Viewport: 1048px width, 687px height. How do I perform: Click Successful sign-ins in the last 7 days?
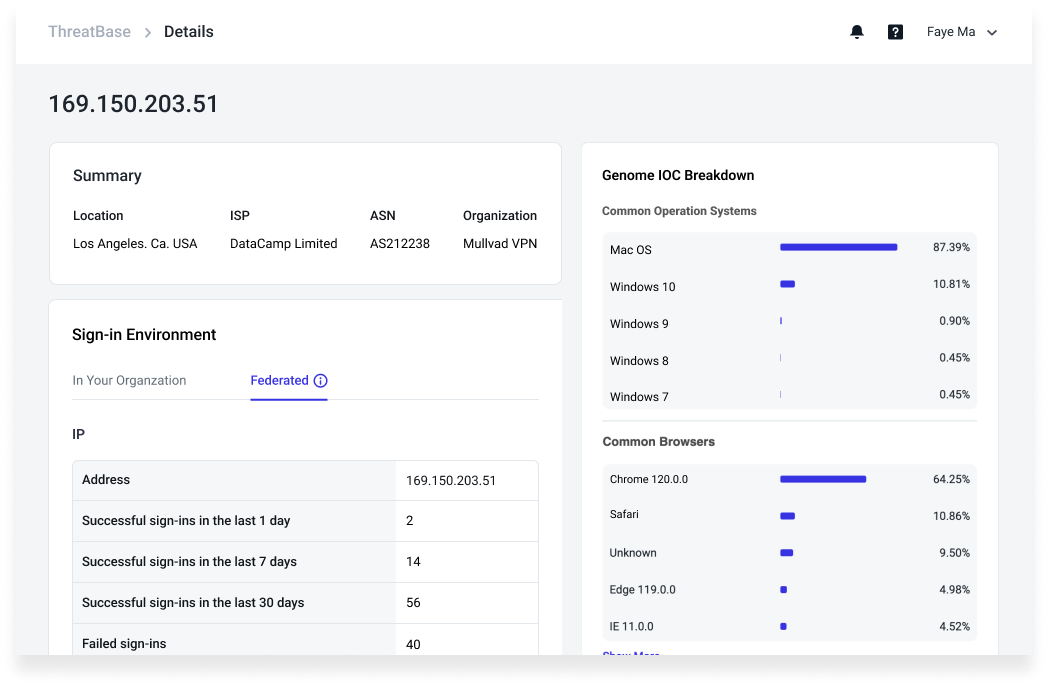(189, 561)
